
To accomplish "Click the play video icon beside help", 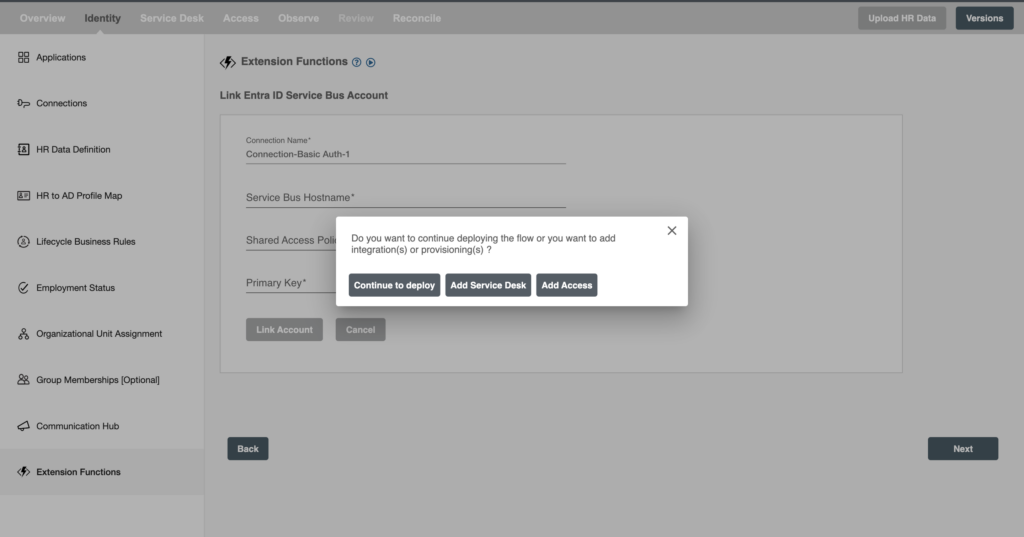I will (371, 63).
